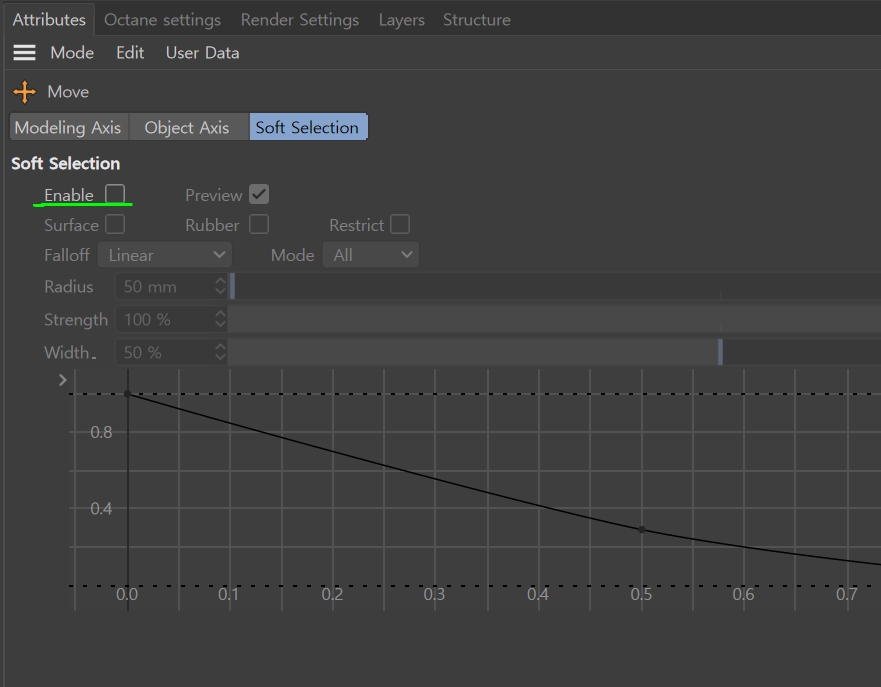Image resolution: width=881 pixels, height=687 pixels.
Task: Switch to Octane settings tab
Action: 162,20
